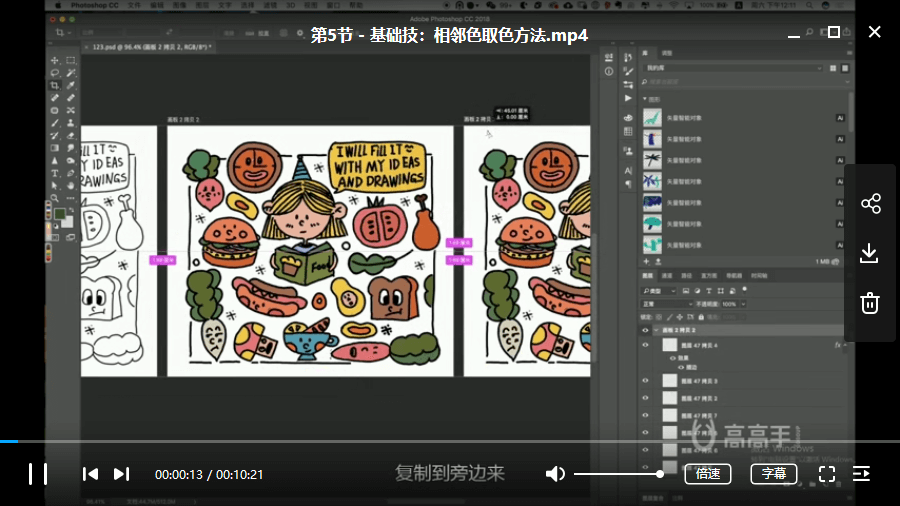Click the dark green foreground color swatch
Screen dimensions: 900x506
pyautogui.click(x=59, y=214)
